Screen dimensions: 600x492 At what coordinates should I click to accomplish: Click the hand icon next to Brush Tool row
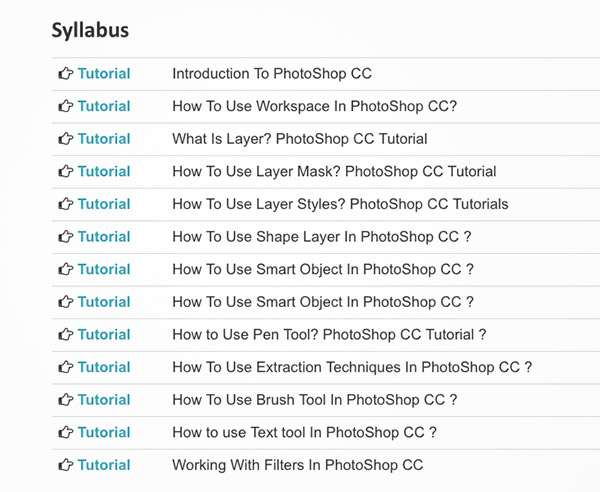(x=66, y=400)
